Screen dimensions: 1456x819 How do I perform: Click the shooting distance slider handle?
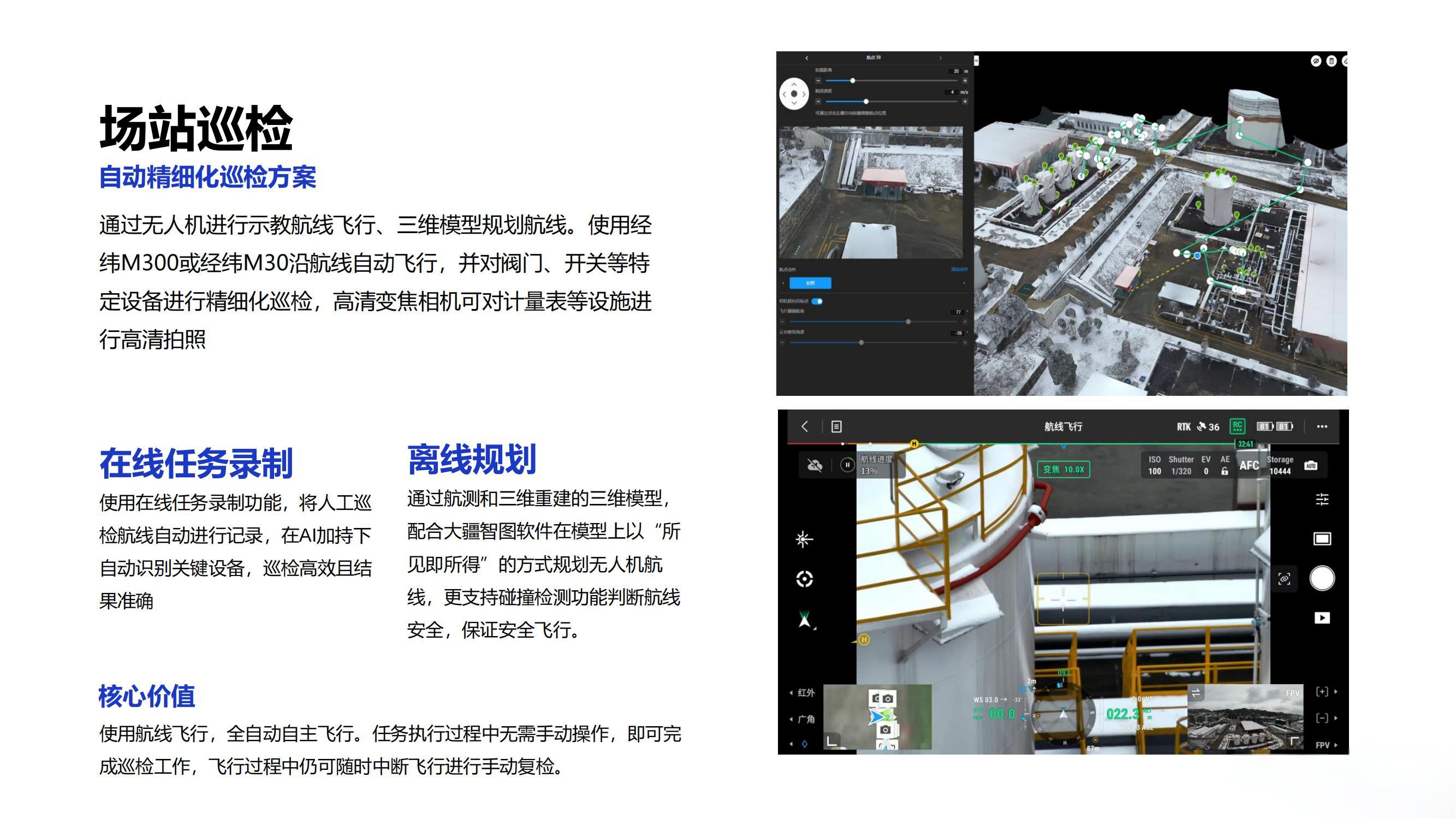pos(852,81)
